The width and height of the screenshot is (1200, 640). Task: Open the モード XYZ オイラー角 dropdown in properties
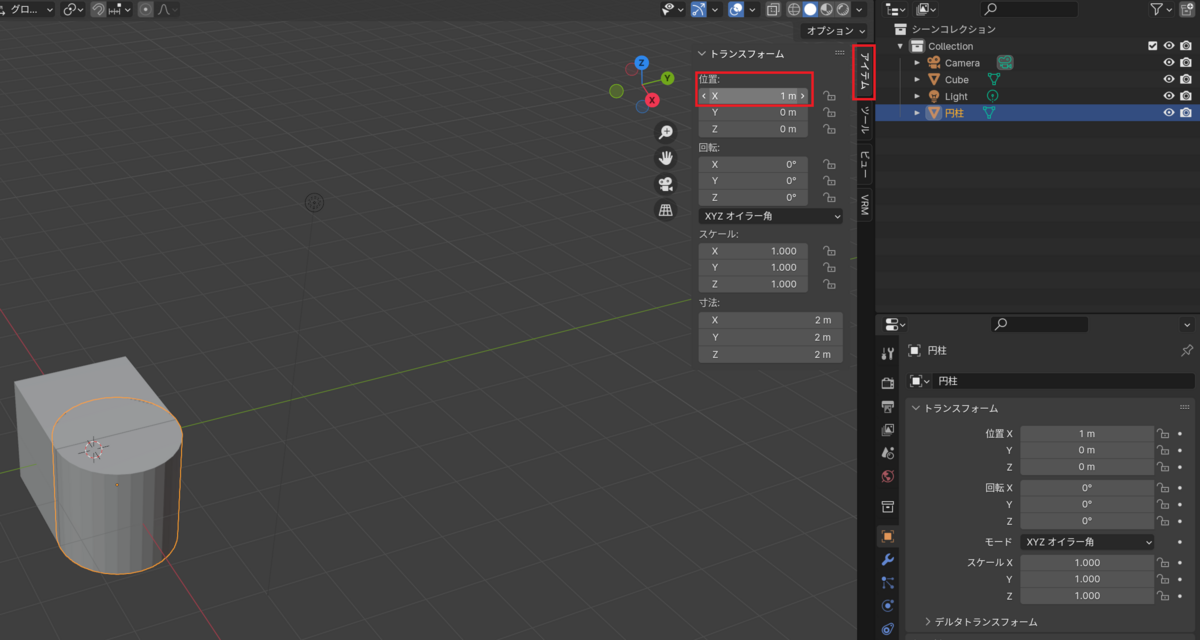pyautogui.click(x=1087, y=542)
